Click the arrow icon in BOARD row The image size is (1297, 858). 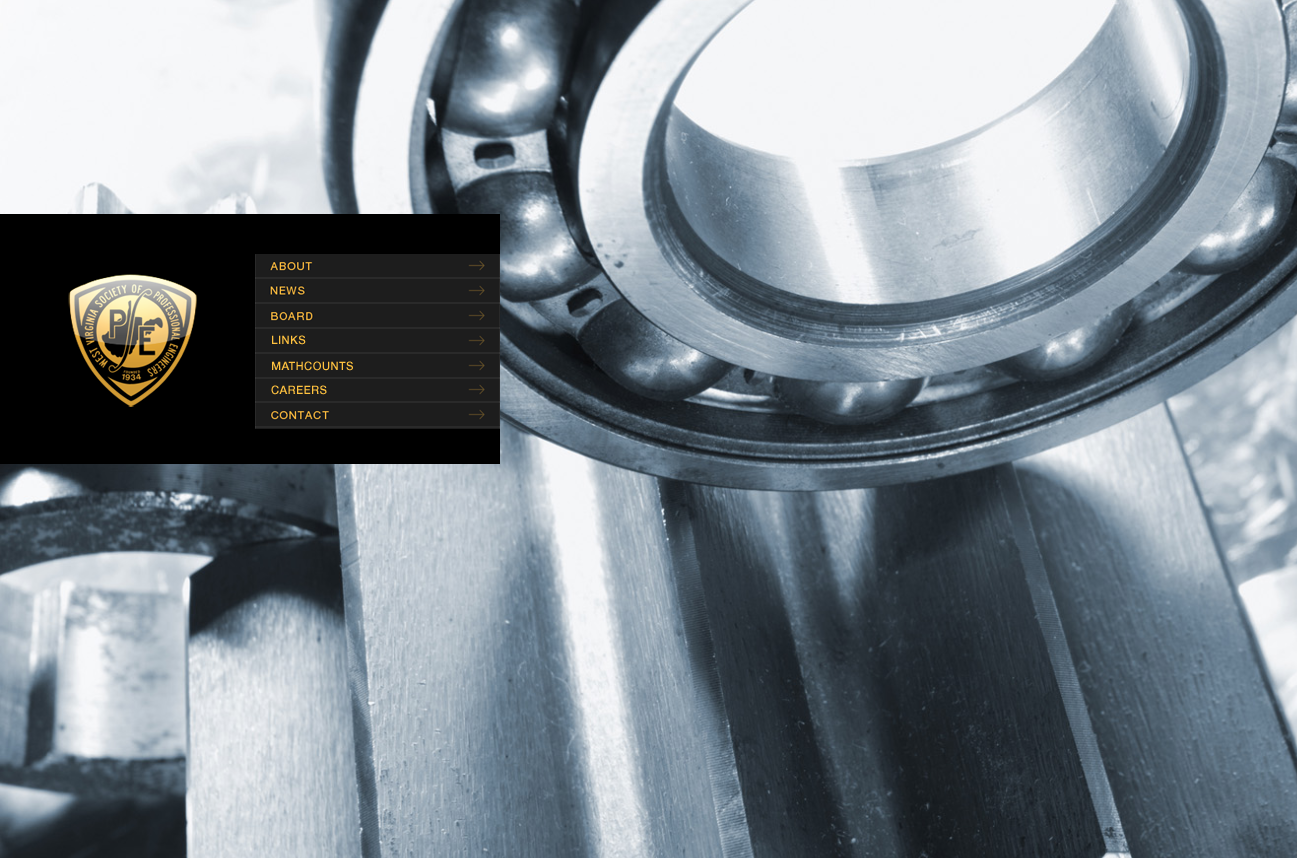click(476, 316)
